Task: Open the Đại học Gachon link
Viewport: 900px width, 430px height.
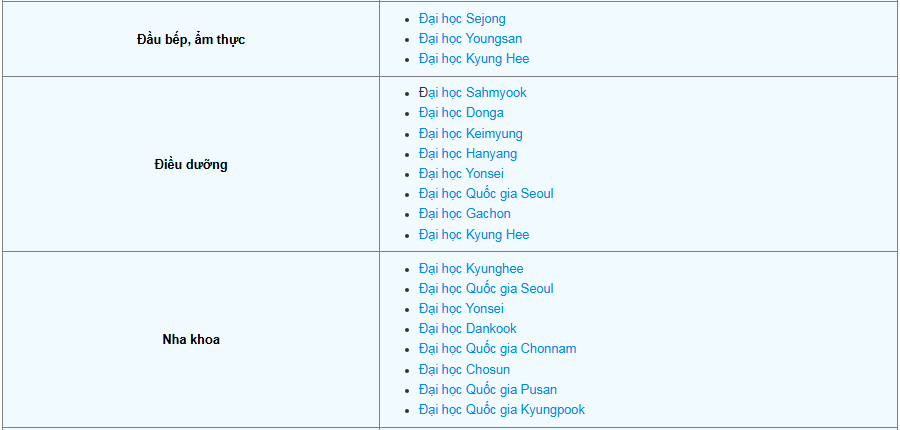Action: [x=464, y=214]
